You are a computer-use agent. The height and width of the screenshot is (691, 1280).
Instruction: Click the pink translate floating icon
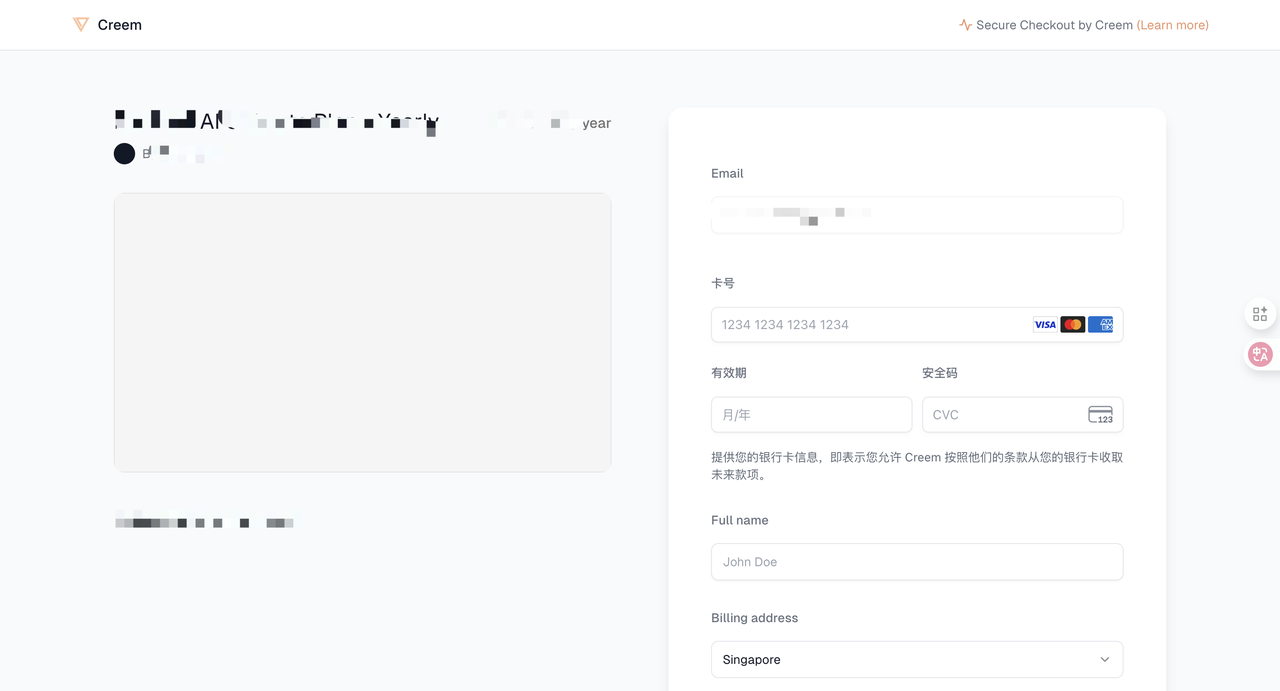pos(1260,354)
